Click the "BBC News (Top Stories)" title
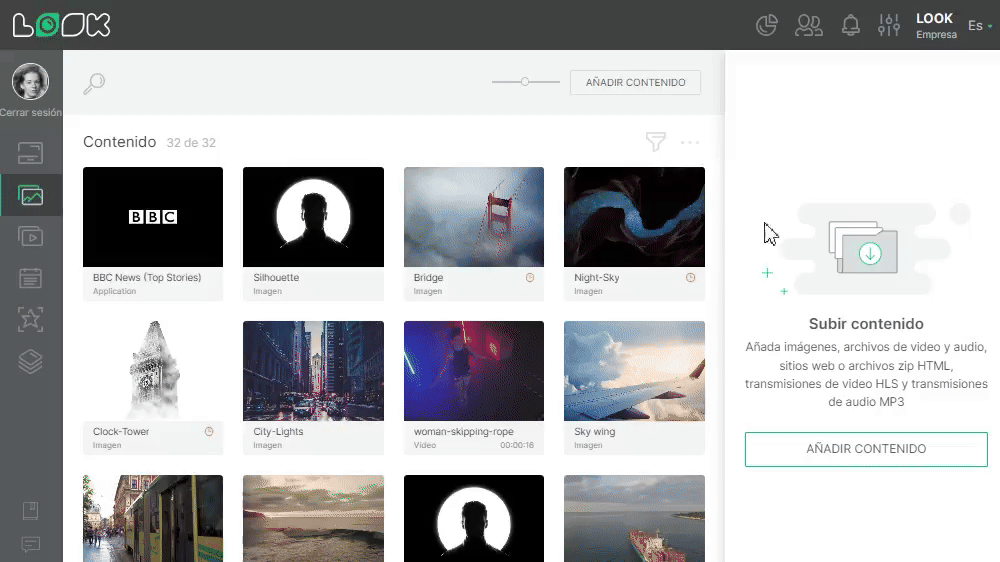This screenshot has width=1000, height=562. point(147,277)
